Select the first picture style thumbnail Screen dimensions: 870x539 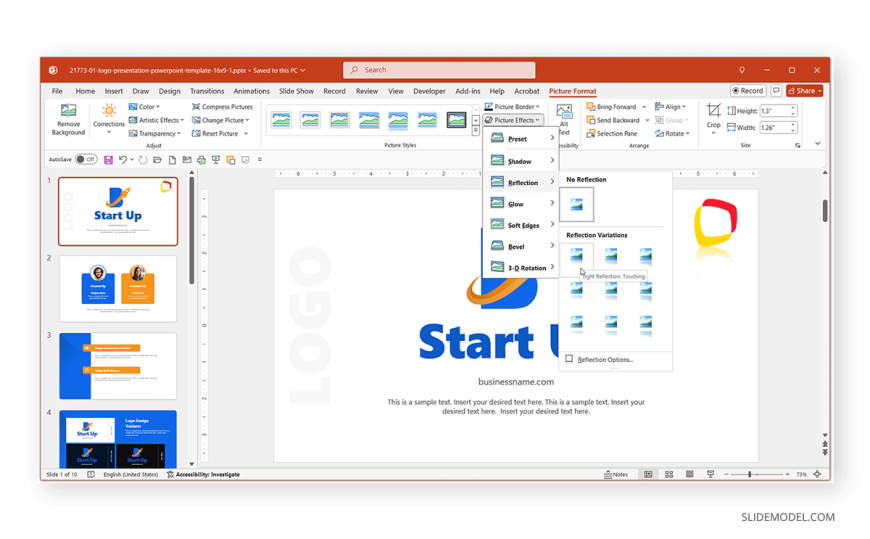click(x=281, y=119)
